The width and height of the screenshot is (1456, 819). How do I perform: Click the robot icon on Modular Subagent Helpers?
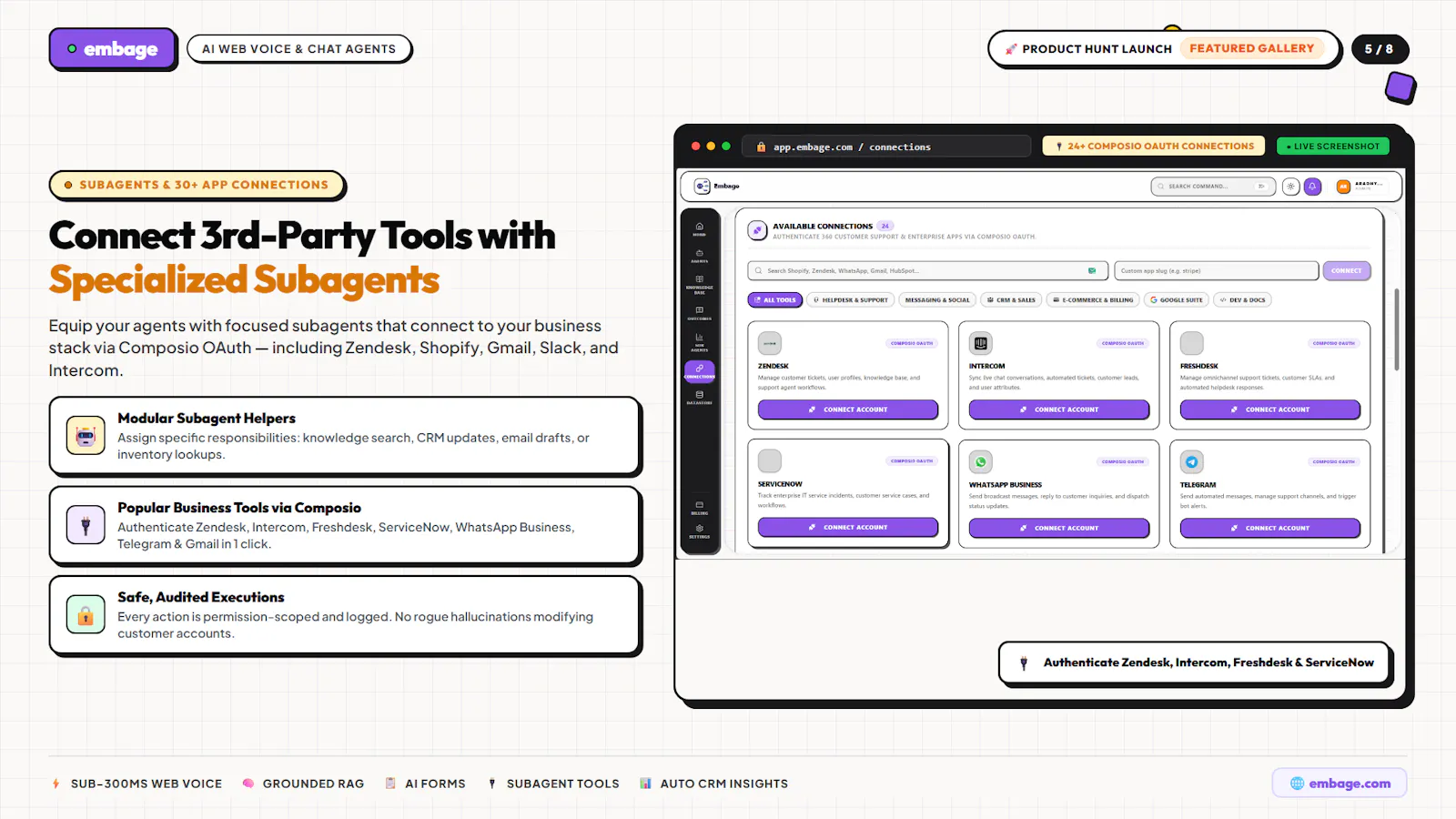click(x=86, y=436)
